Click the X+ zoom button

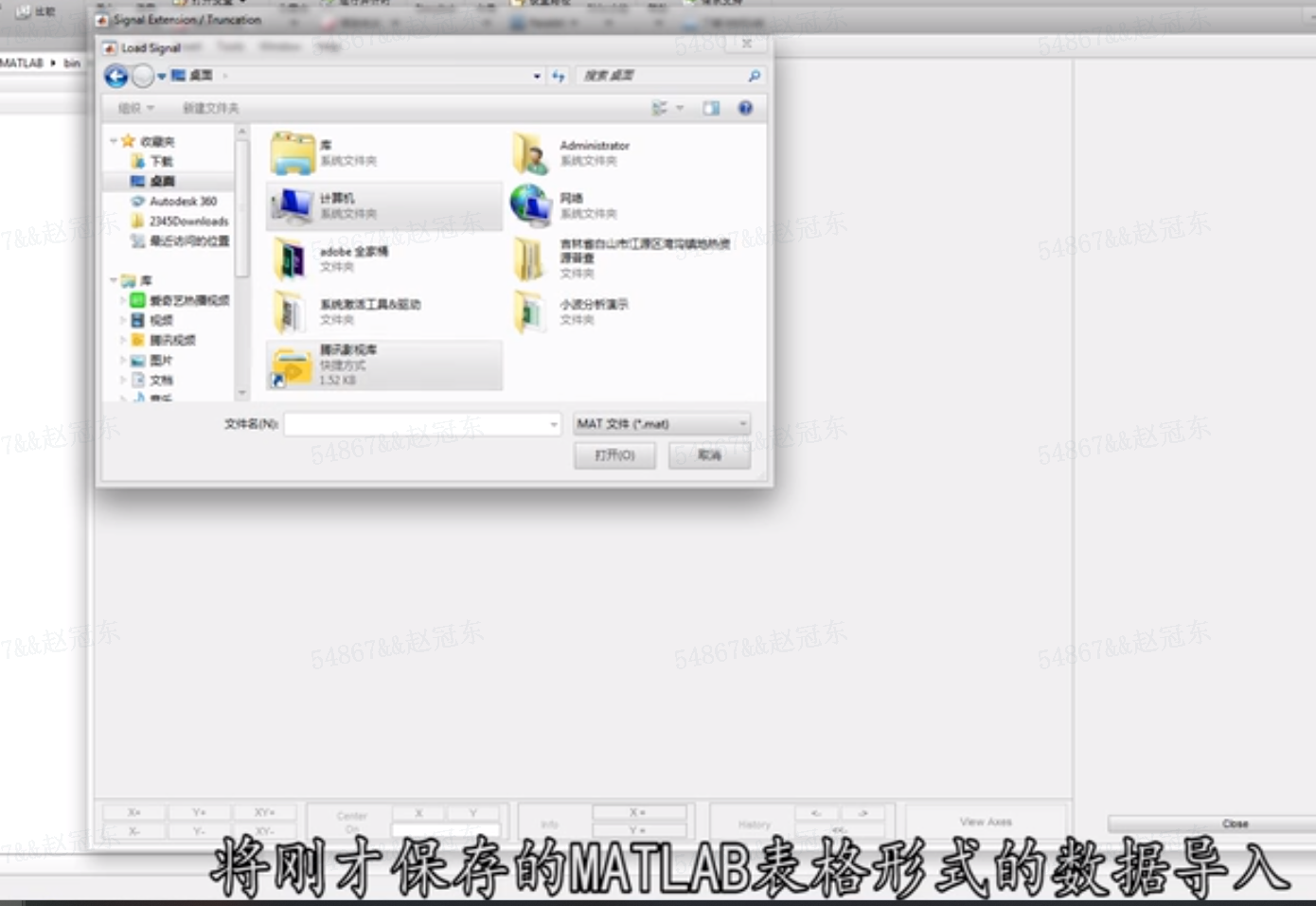click(134, 812)
